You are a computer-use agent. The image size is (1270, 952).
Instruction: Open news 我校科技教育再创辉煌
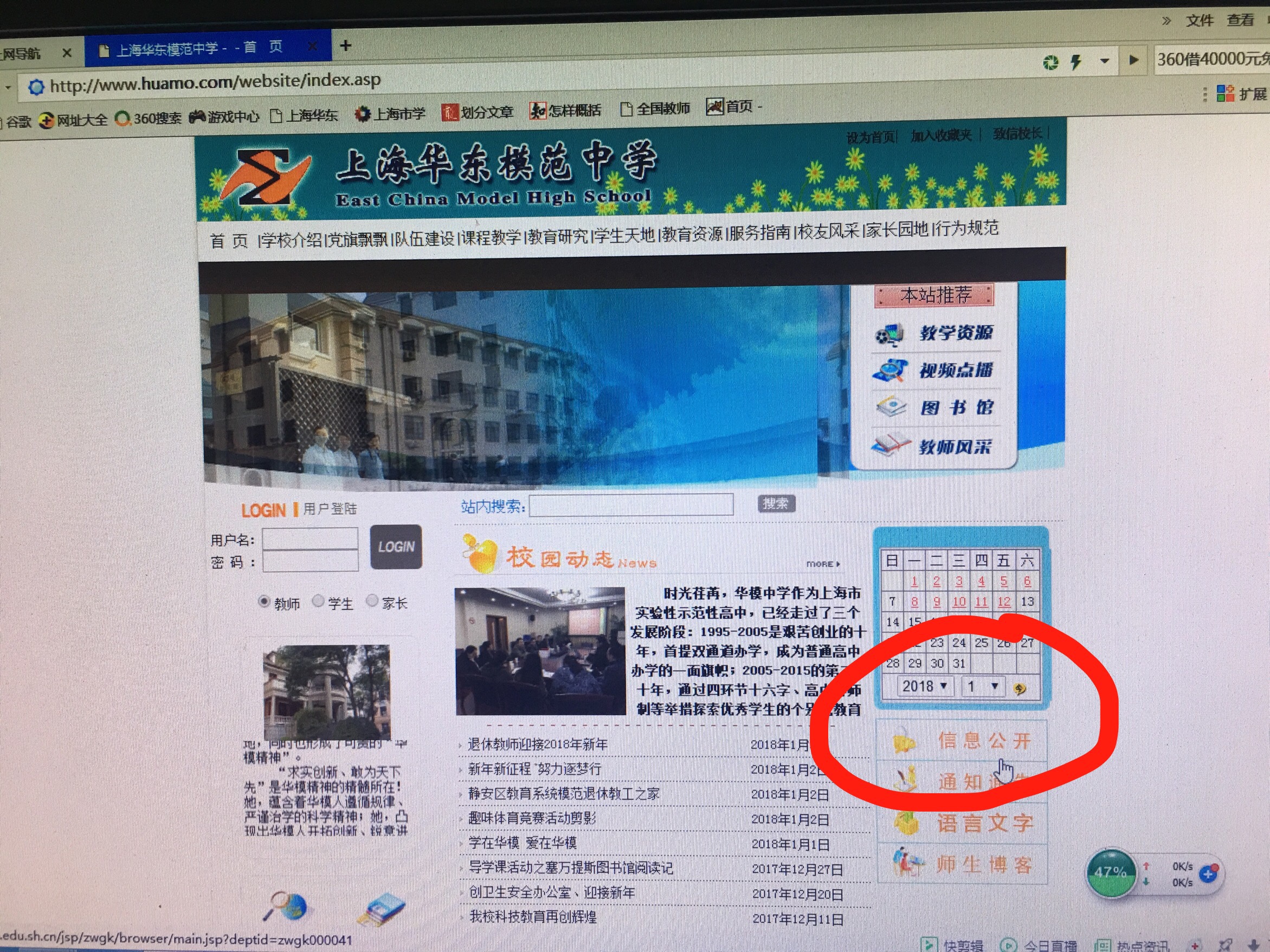(x=533, y=916)
